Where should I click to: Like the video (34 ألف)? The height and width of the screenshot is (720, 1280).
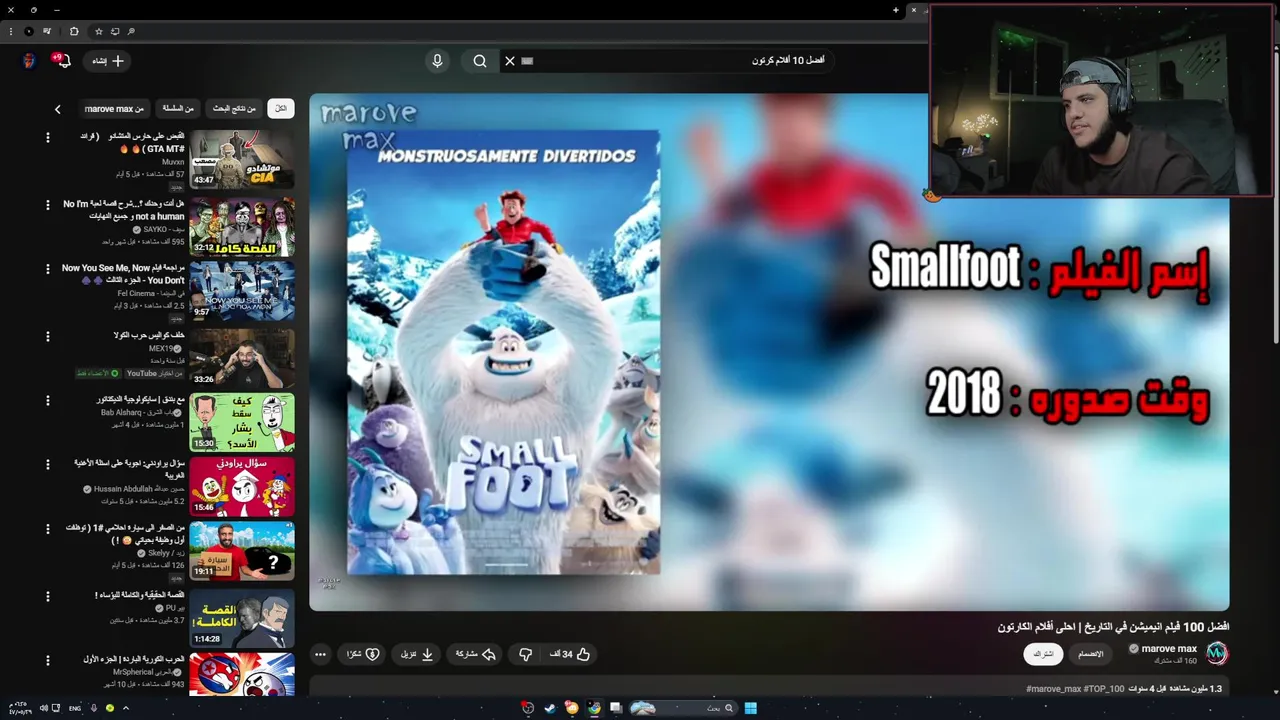570,654
